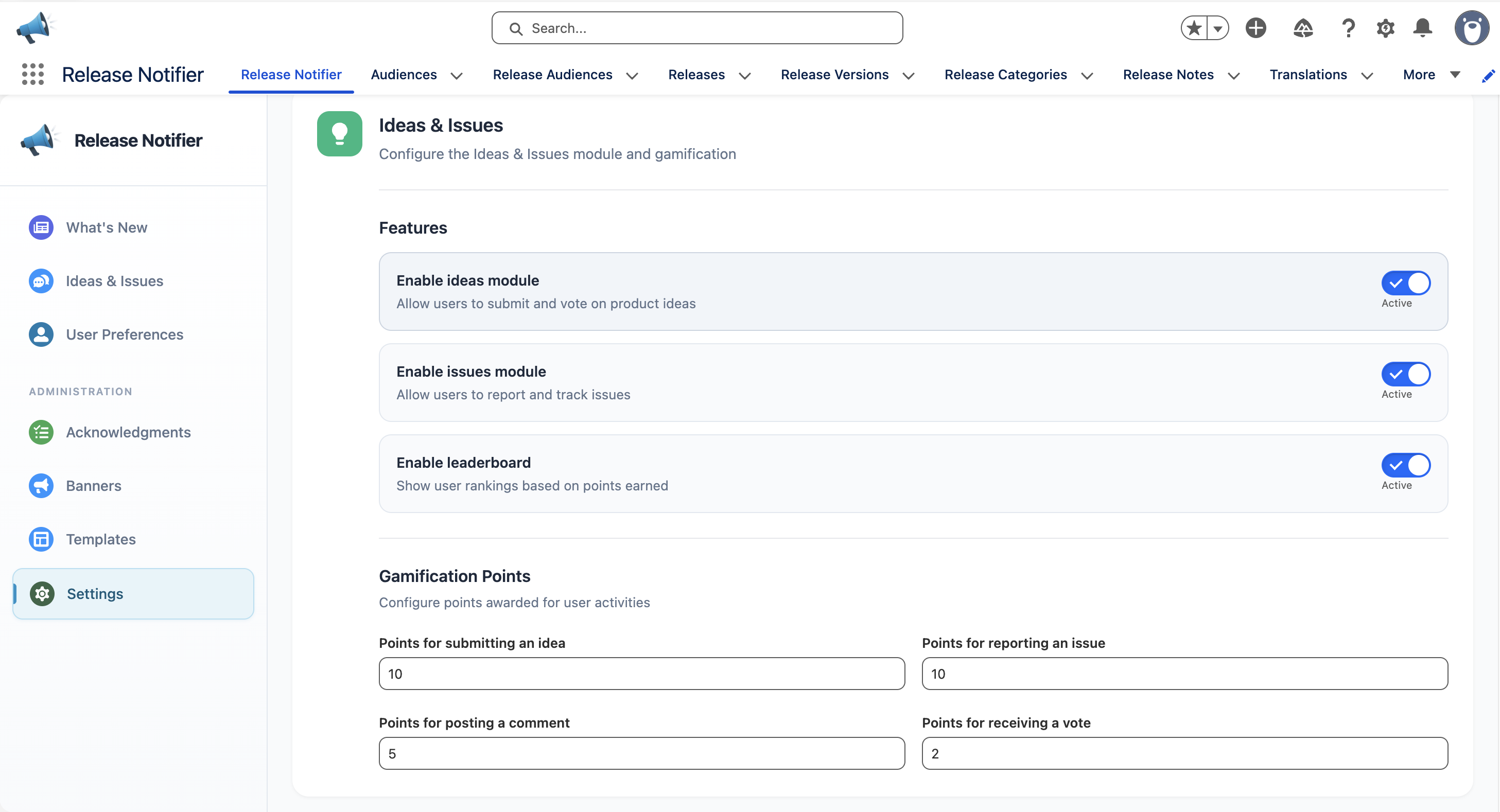1500x812 pixels.
Task: Click the What's New sidebar icon
Action: coord(41,227)
